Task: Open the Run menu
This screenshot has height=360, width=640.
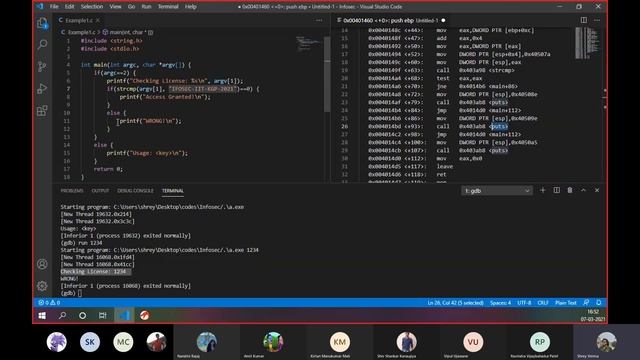Action: tap(146, 7)
